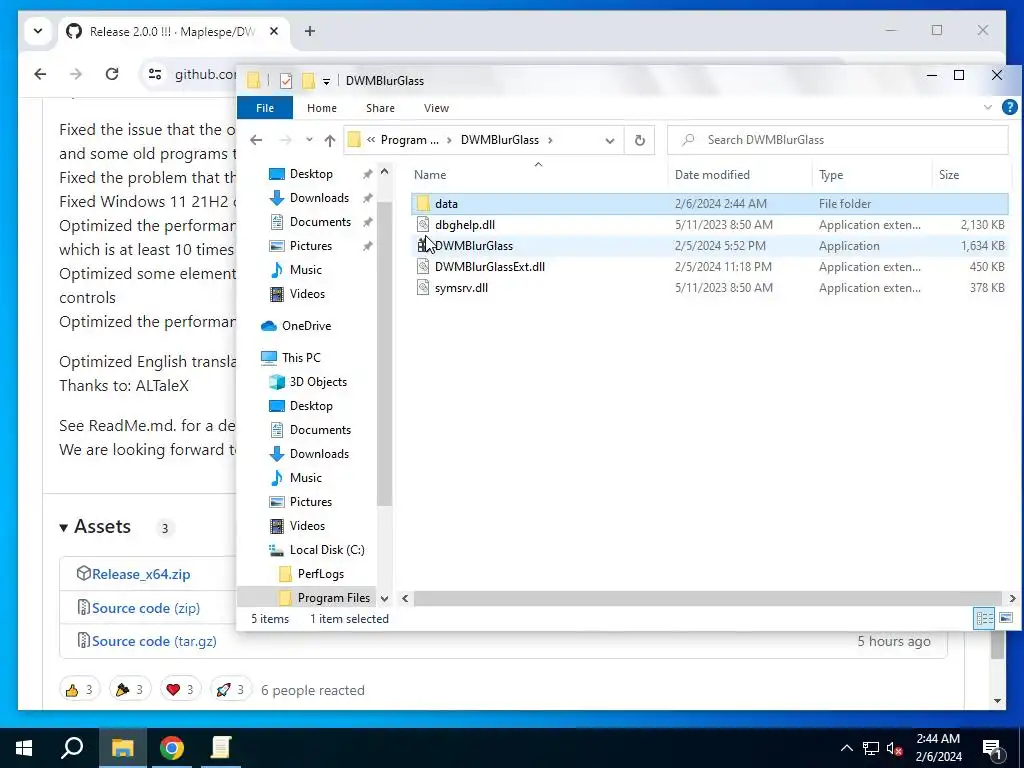
Task: Expand the Explorer ribbon
Action: (987, 108)
